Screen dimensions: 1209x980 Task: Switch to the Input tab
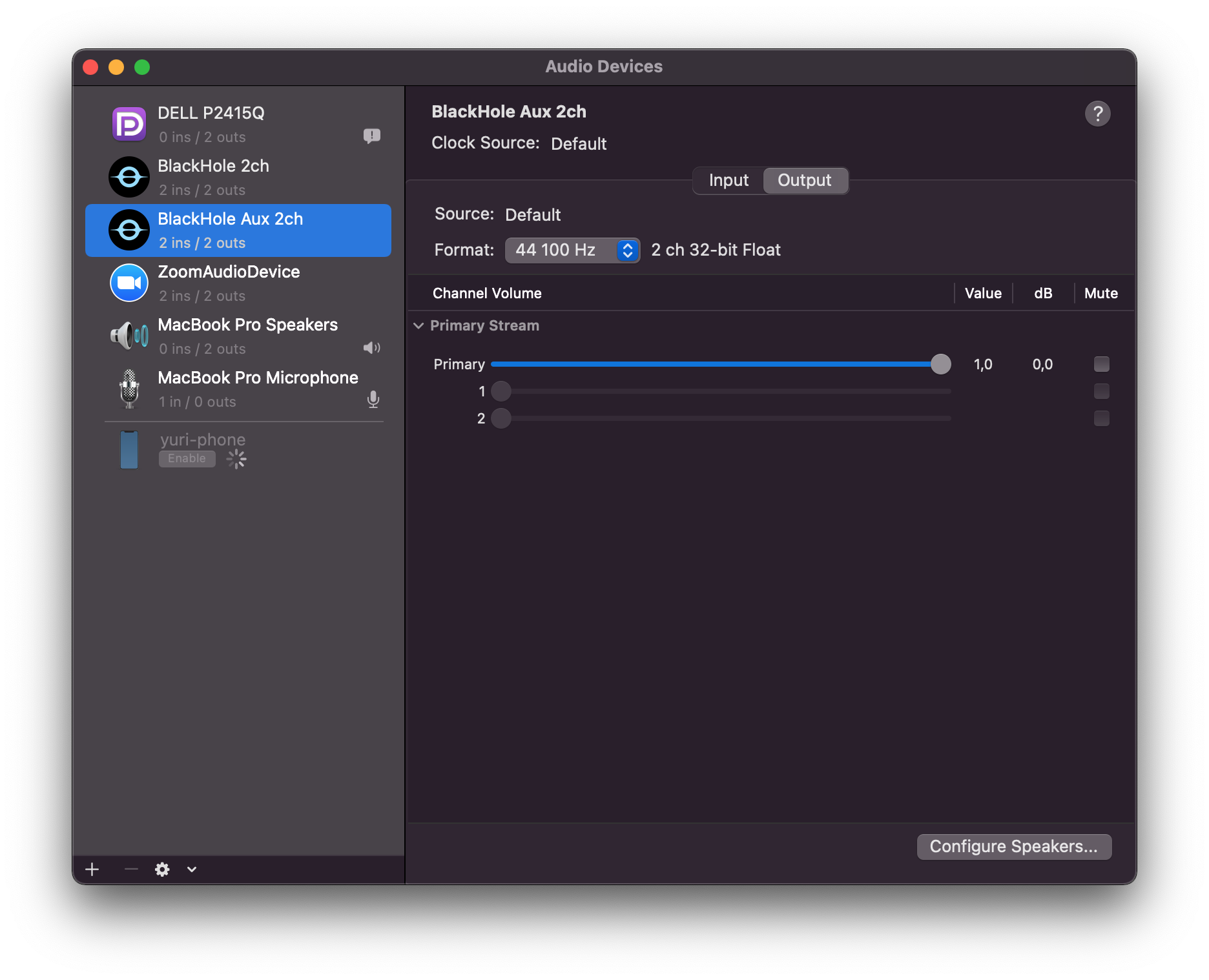coord(728,180)
